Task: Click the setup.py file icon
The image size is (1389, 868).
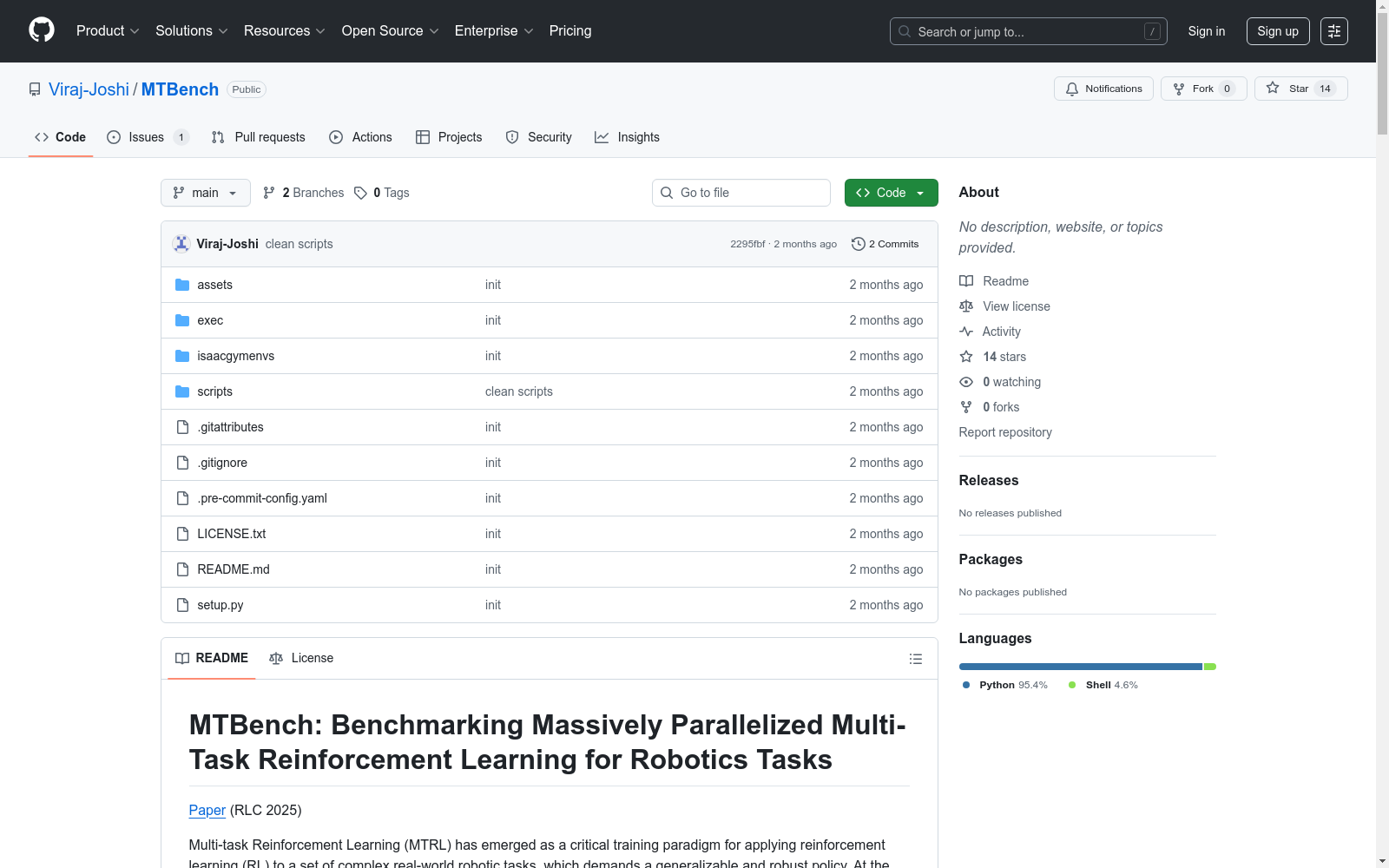Action: click(182, 605)
